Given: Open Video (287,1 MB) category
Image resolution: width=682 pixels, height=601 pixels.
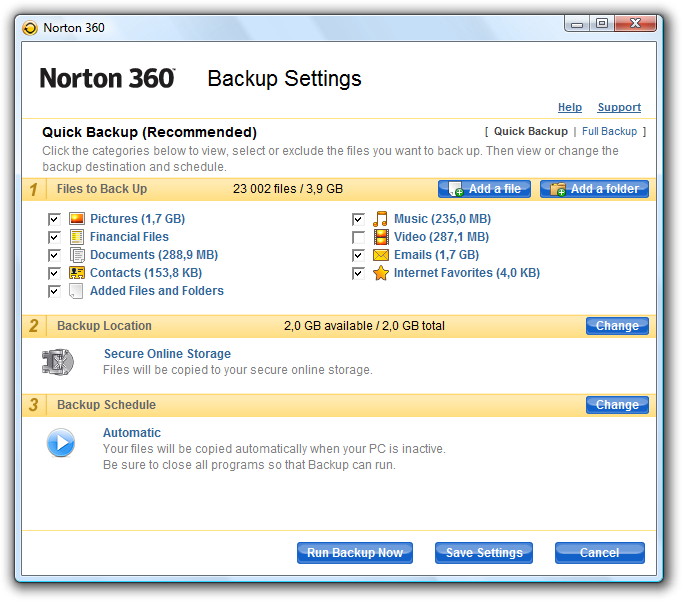Looking at the screenshot, I should pos(441,237).
